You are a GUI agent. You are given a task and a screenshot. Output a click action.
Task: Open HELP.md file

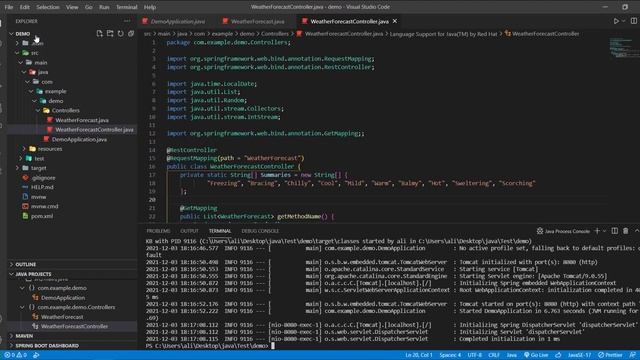42,187
